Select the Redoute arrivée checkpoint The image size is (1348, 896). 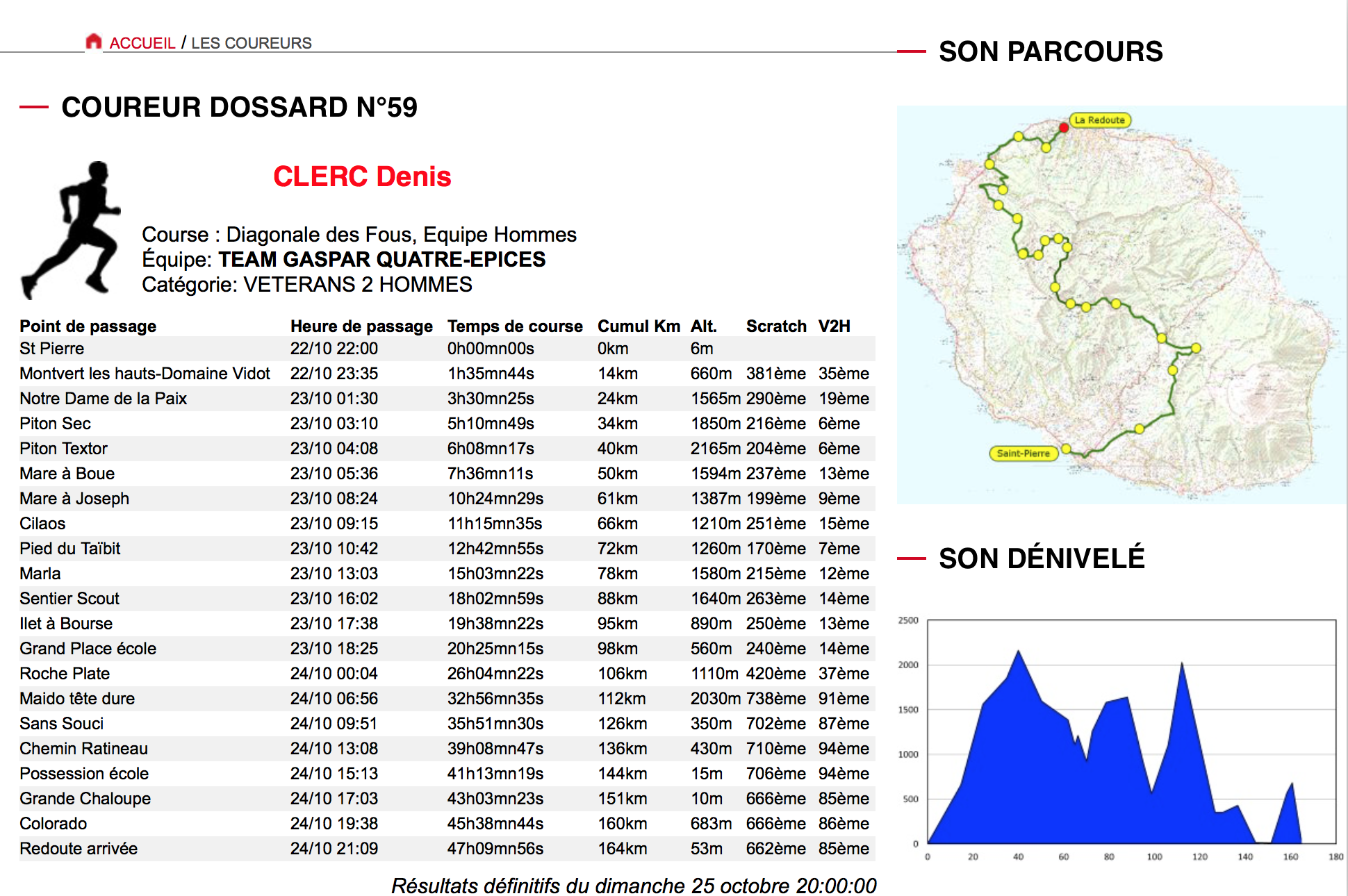tap(447, 849)
